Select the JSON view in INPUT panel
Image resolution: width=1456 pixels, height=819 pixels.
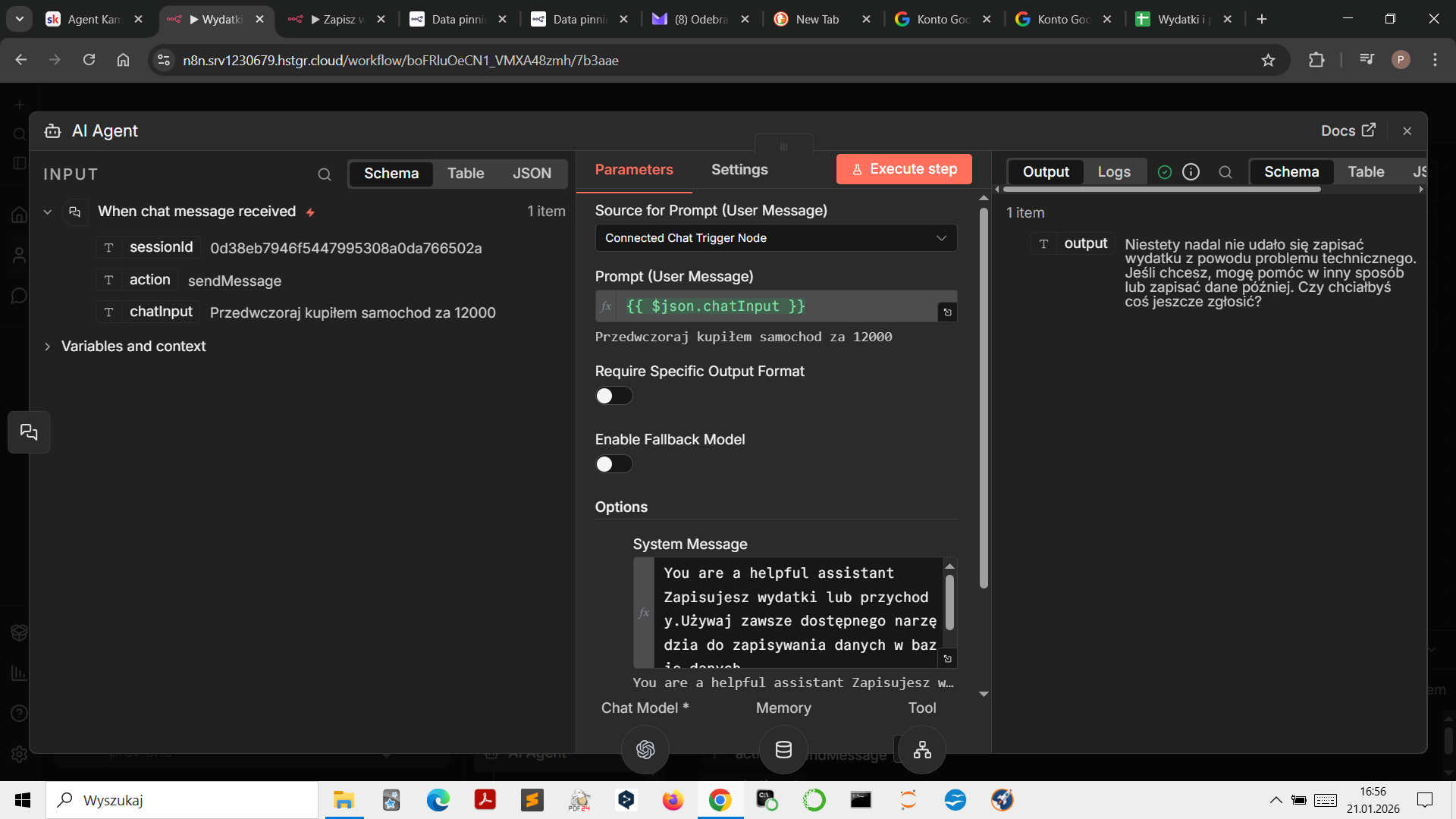tap(532, 174)
